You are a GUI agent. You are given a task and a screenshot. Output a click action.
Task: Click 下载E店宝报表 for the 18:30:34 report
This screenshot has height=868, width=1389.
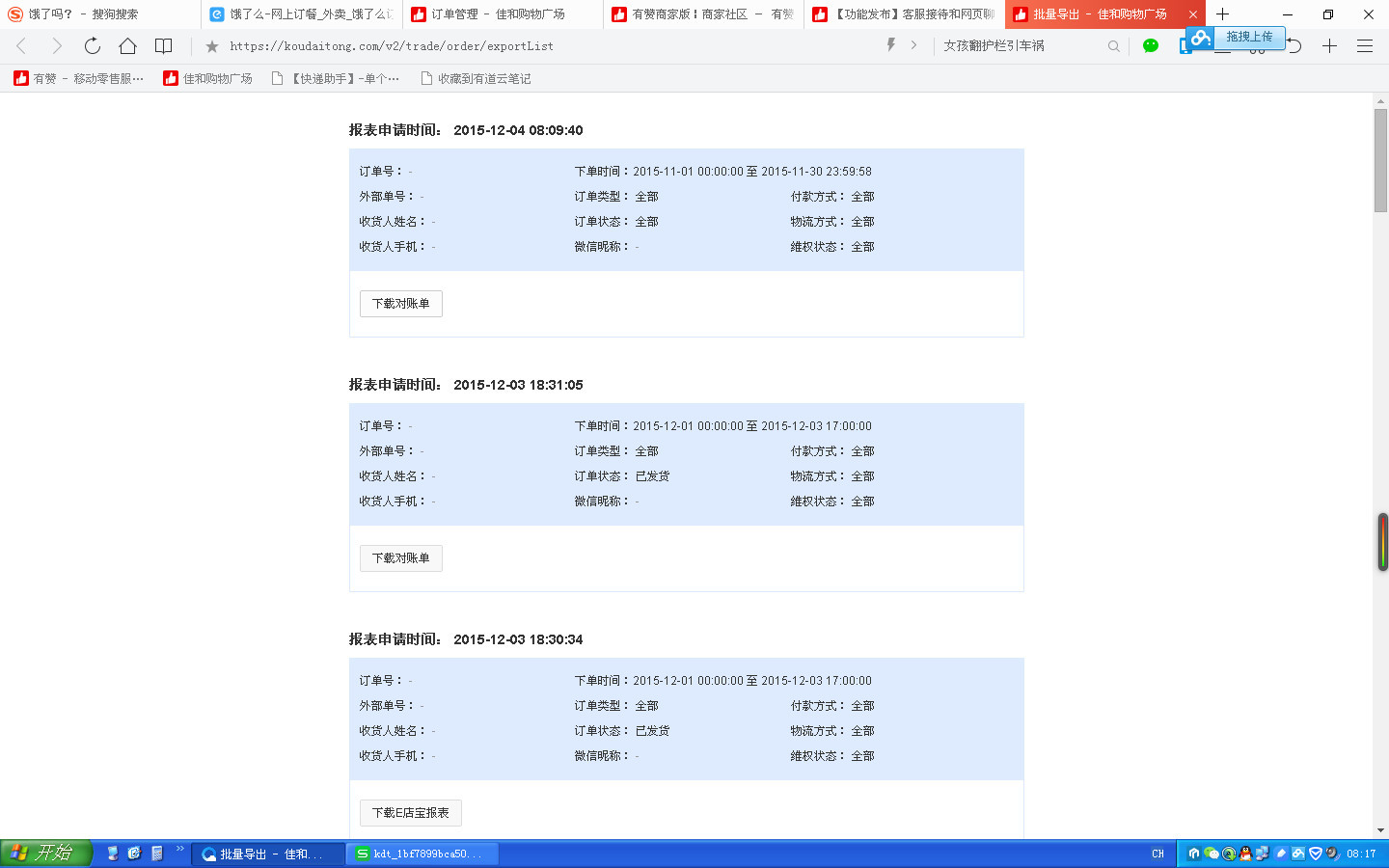pos(411,813)
